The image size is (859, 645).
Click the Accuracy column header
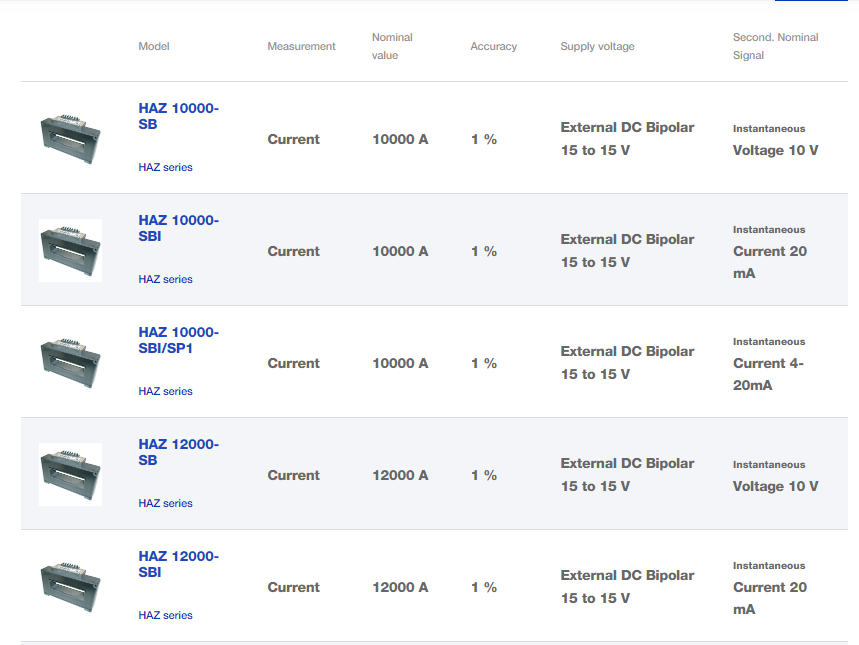[493, 46]
